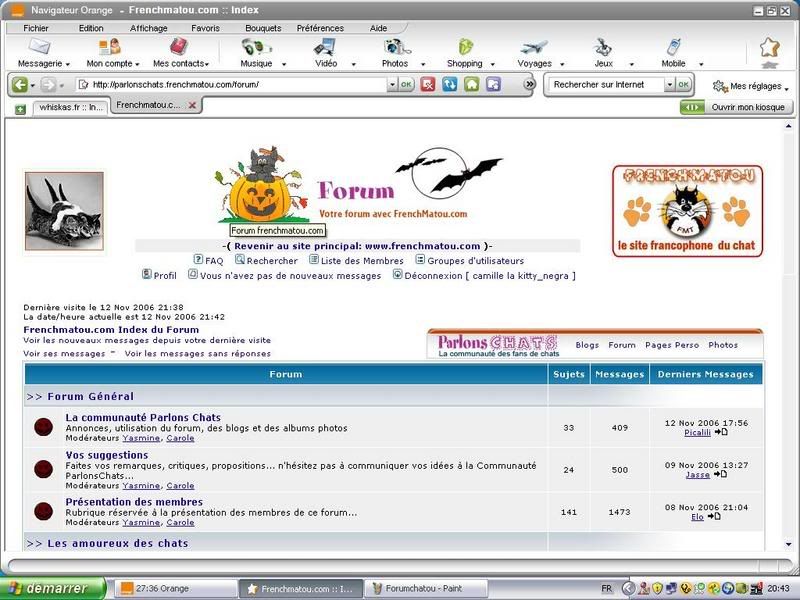The image size is (800, 600).
Task: Go back with the green arrow button
Action: [x=19, y=84]
